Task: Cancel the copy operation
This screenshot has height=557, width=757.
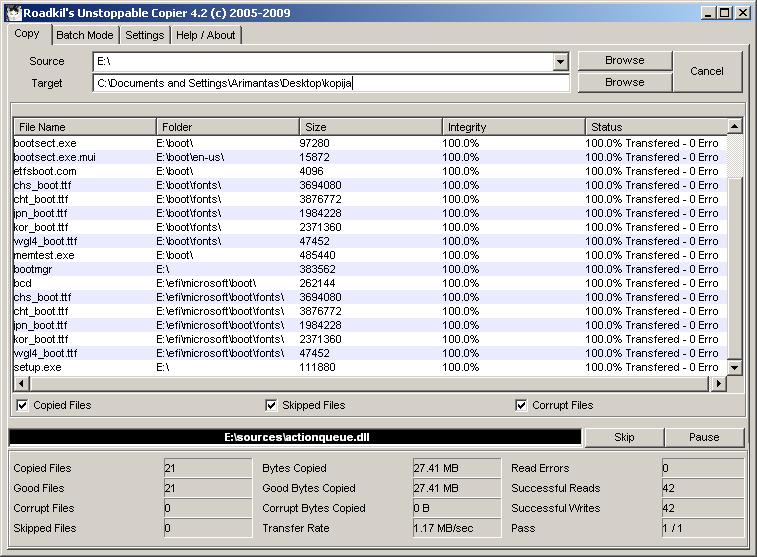Action: pyautogui.click(x=706, y=71)
